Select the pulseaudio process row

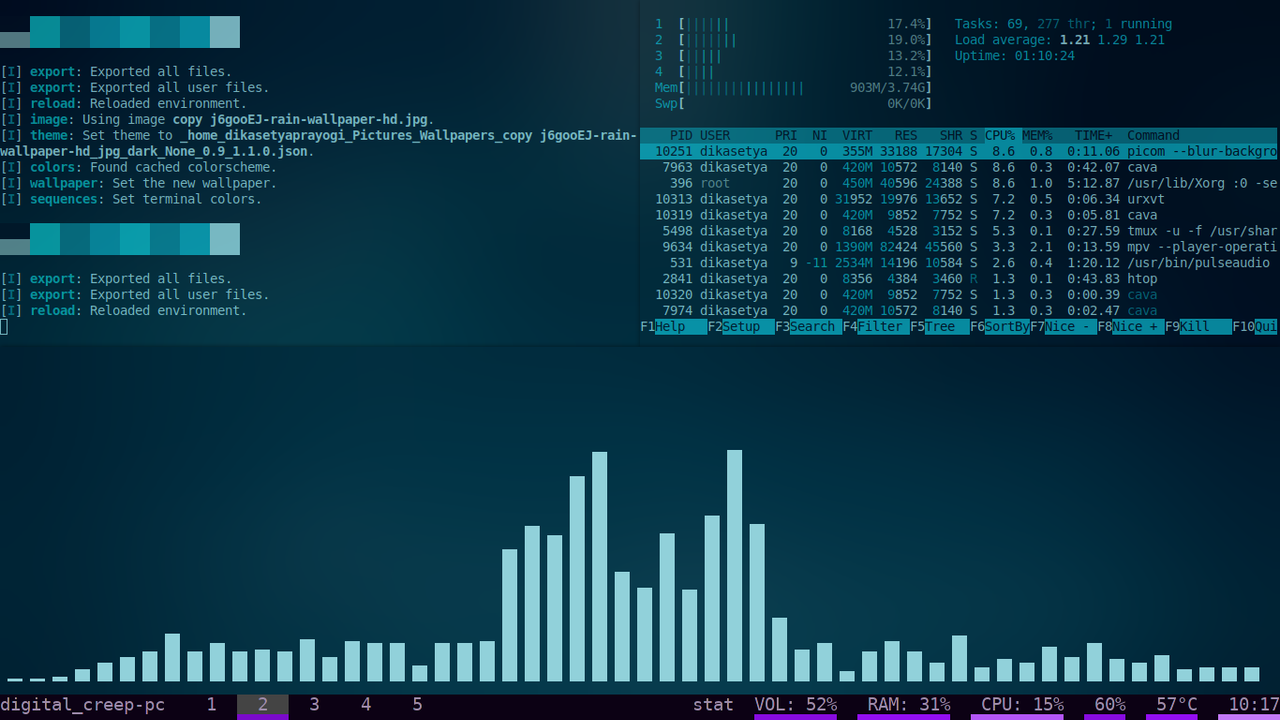click(959, 263)
